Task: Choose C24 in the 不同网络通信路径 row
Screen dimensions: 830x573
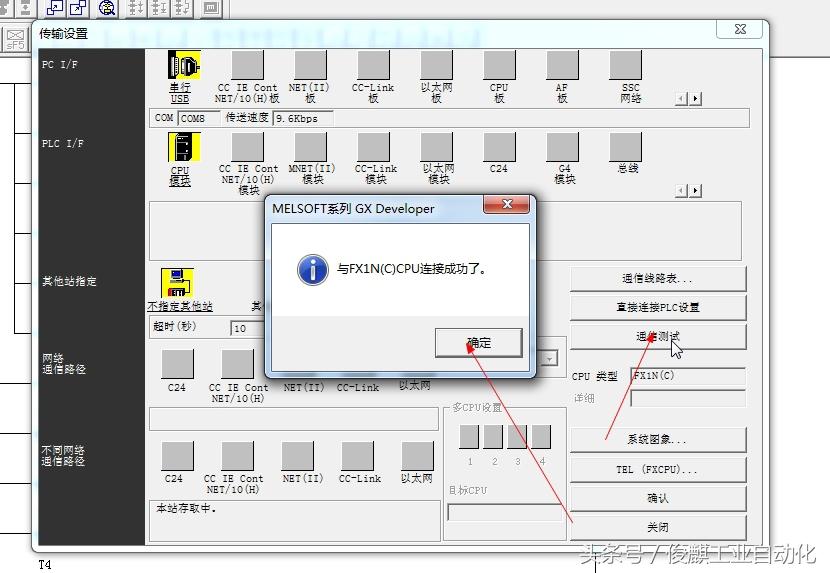Action: pyautogui.click(x=177, y=456)
